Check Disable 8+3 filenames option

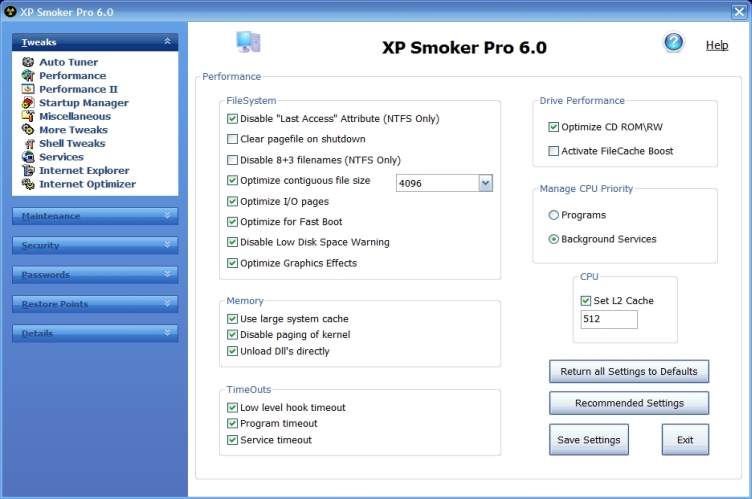coord(232,160)
